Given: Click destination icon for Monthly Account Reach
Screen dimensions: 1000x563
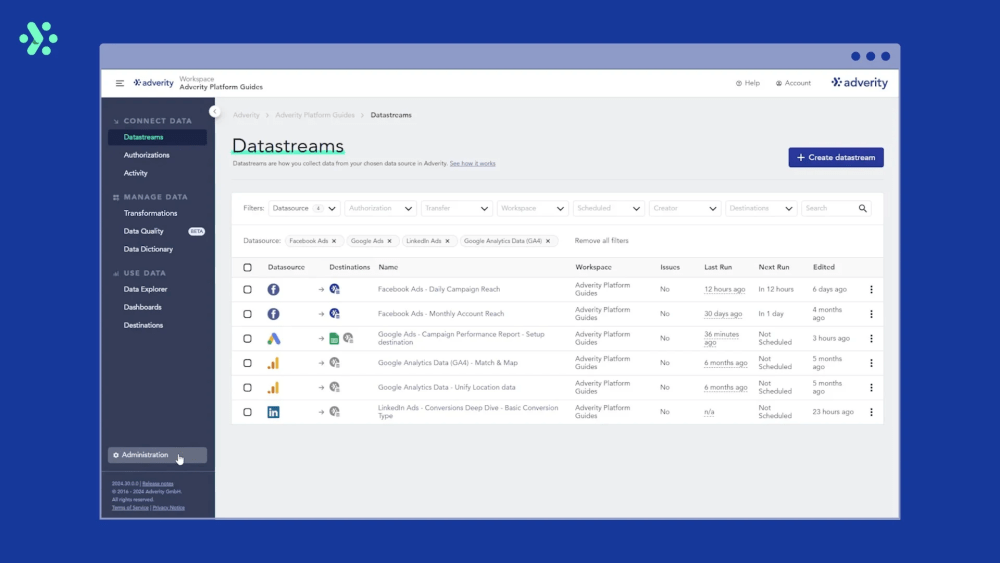Looking at the screenshot, I should click(x=334, y=314).
